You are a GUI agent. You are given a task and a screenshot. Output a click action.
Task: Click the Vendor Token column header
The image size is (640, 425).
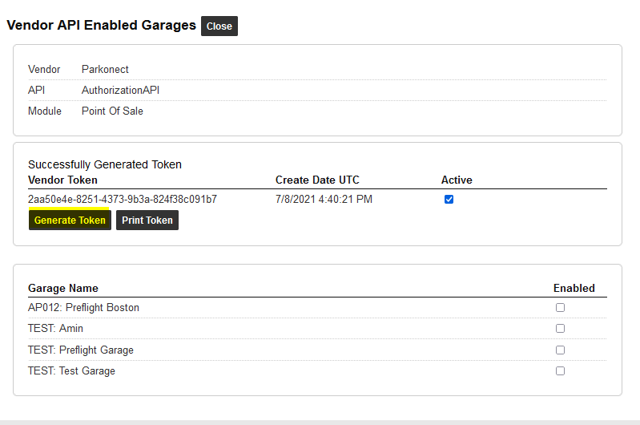click(63, 180)
